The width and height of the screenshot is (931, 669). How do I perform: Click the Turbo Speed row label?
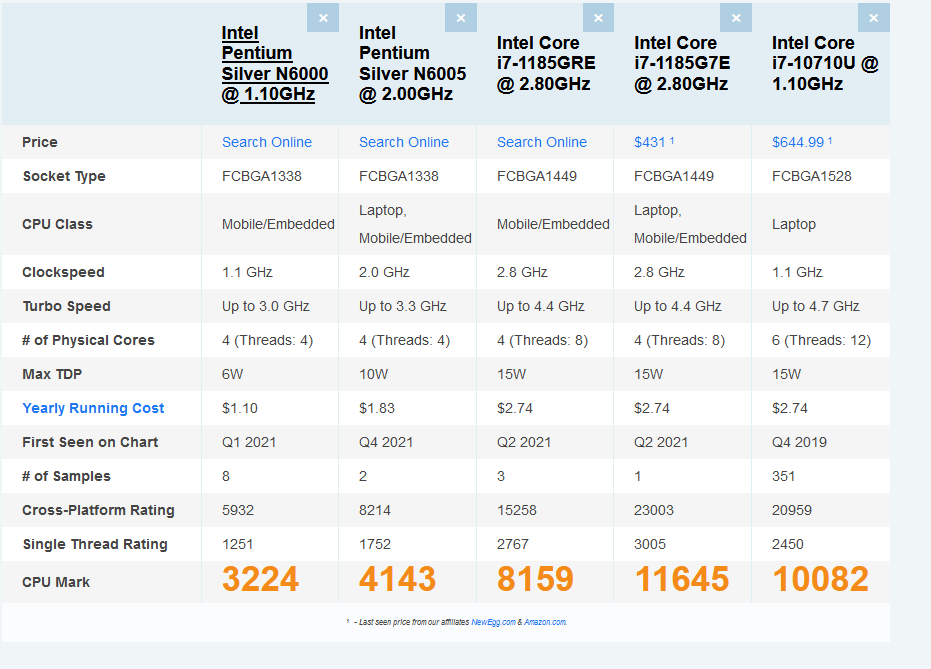(x=66, y=306)
